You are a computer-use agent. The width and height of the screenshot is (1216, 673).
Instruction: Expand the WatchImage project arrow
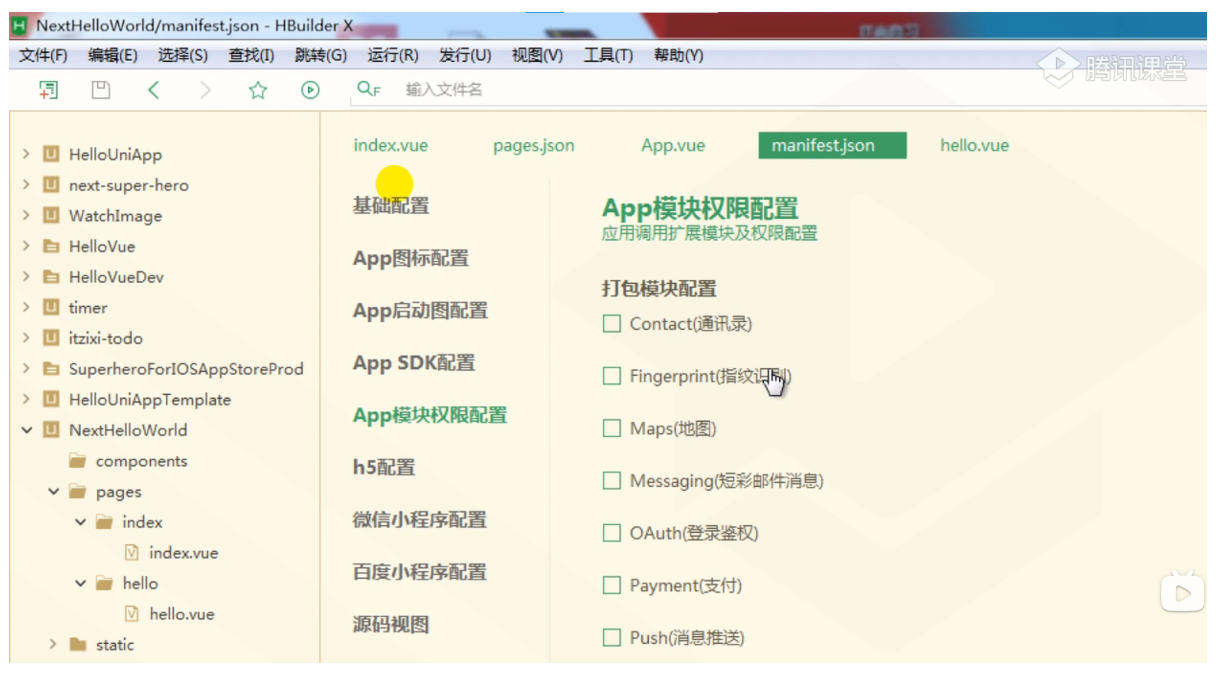point(26,216)
